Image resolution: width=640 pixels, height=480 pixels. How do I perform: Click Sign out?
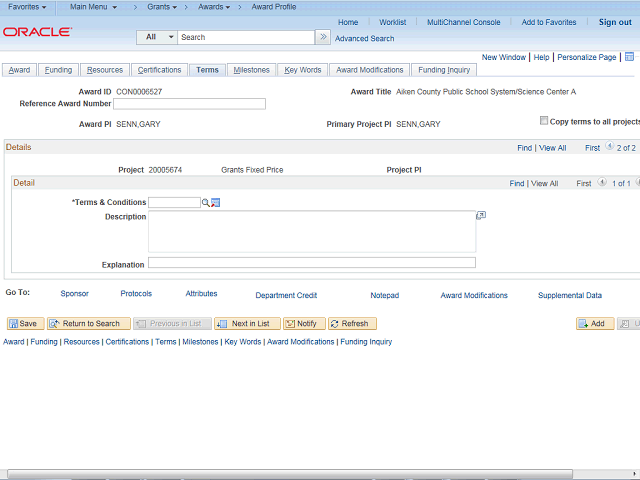coord(615,22)
